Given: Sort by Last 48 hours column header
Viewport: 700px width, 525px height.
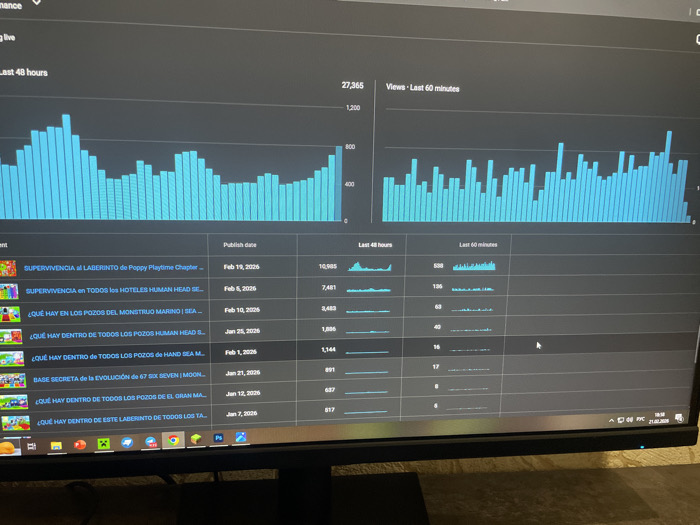Looking at the screenshot, I should pyautogui.click(x=375, y=245).
